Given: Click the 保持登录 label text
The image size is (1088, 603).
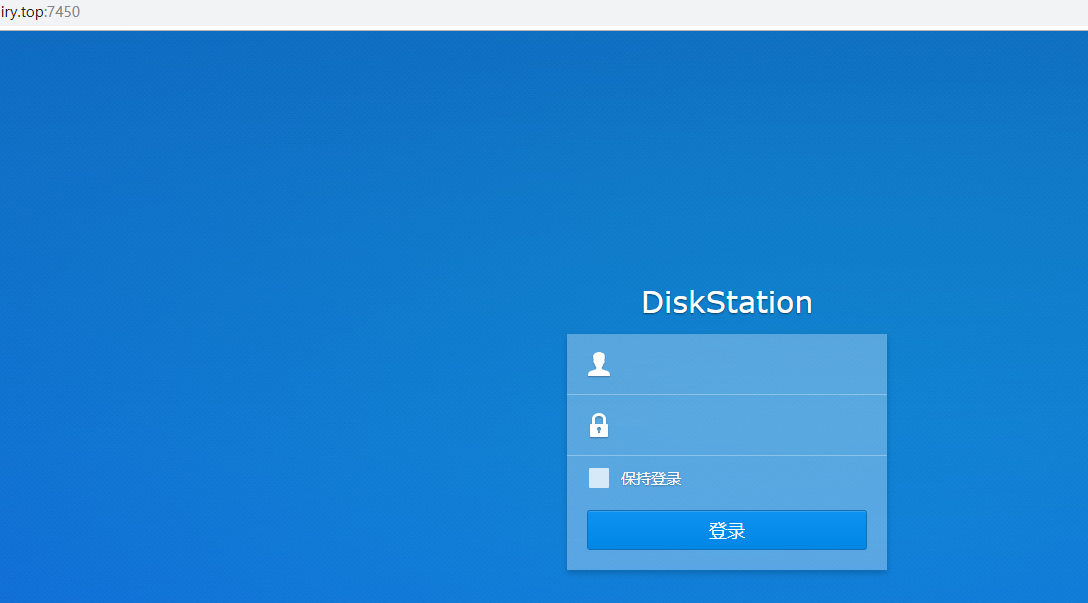Looking at the screenshot, I should pyautogui.click(x=651, y=479).
